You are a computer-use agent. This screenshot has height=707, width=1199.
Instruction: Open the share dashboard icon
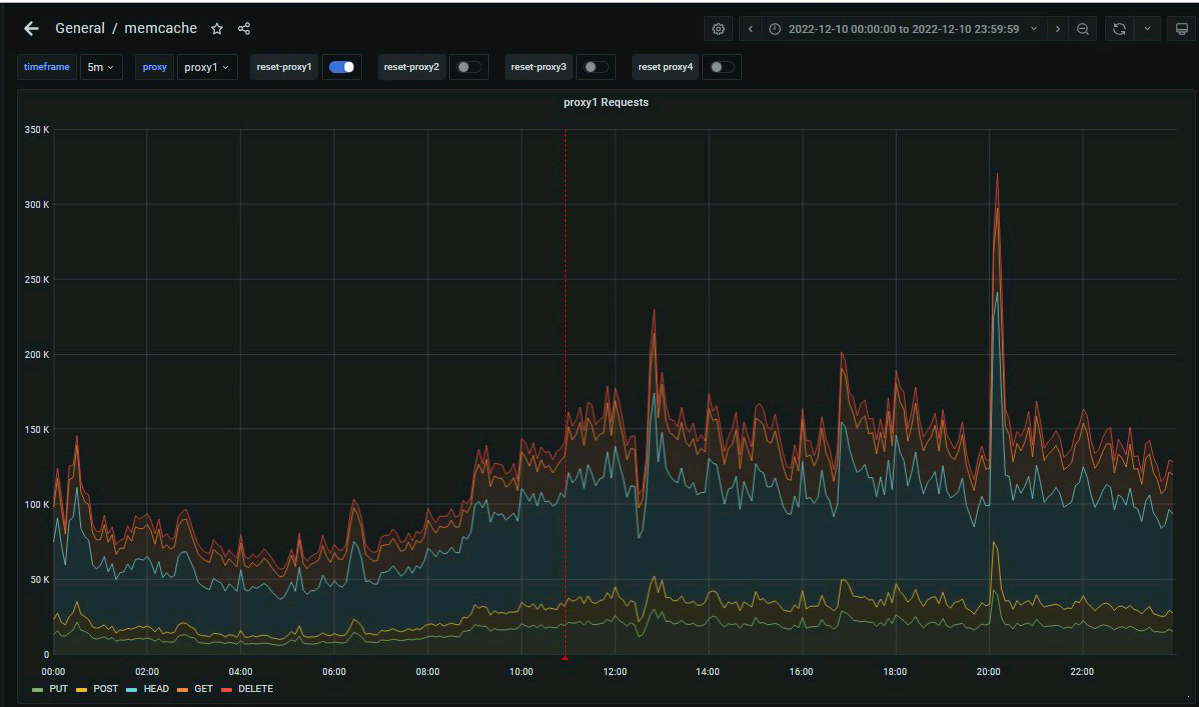click(244, 29)
